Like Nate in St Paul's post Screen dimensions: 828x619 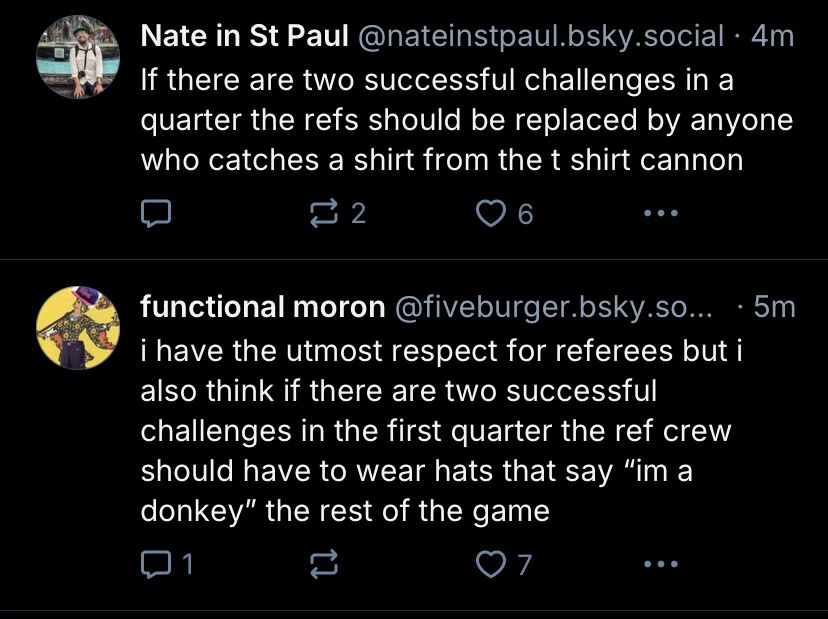point(491,212)
